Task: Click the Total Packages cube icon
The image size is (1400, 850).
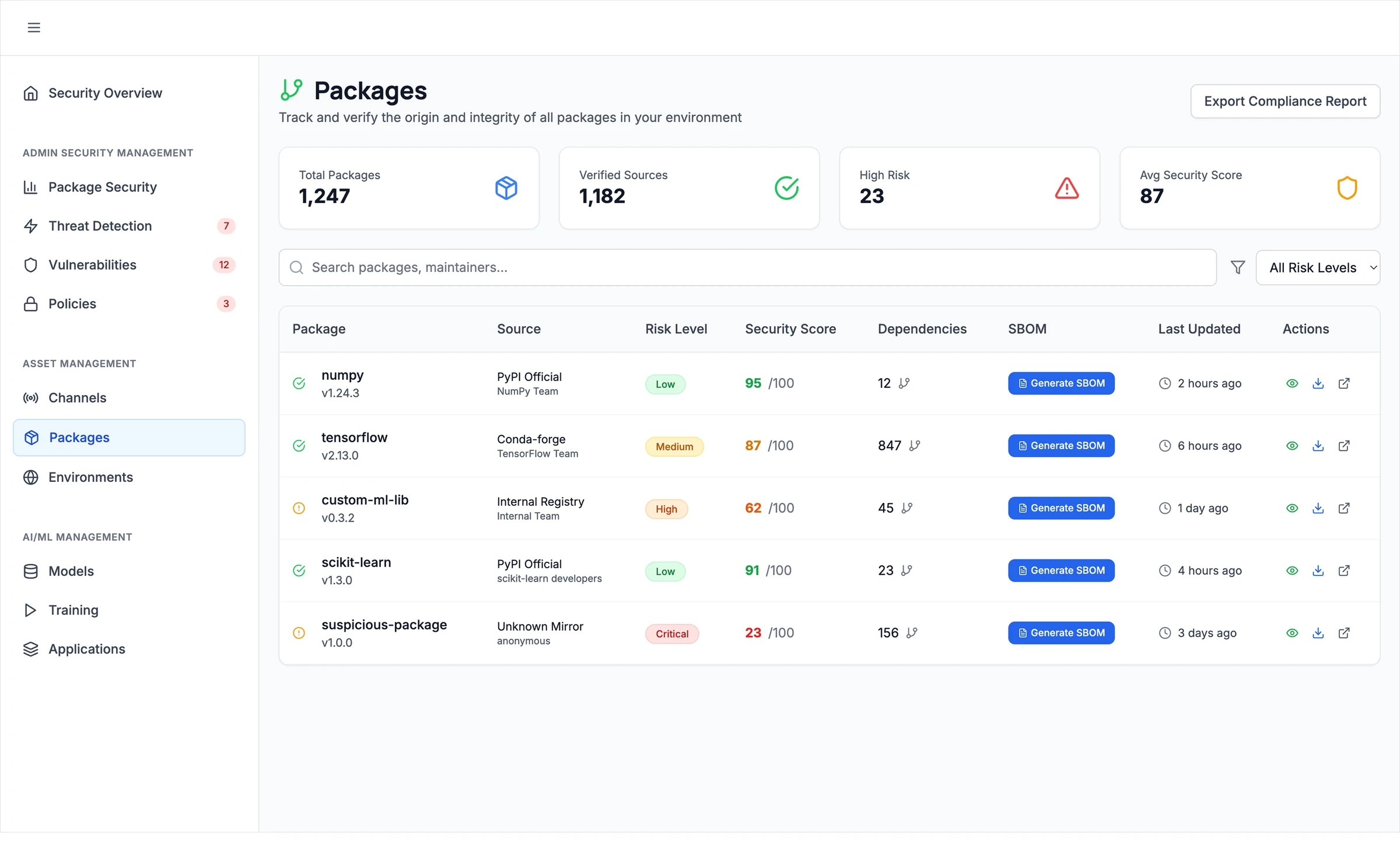Action: 506,188
